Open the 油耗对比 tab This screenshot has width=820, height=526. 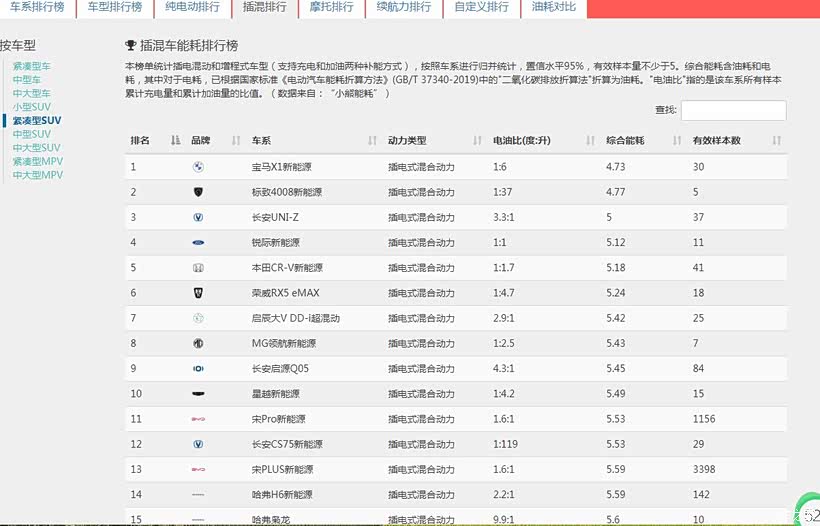554,7
